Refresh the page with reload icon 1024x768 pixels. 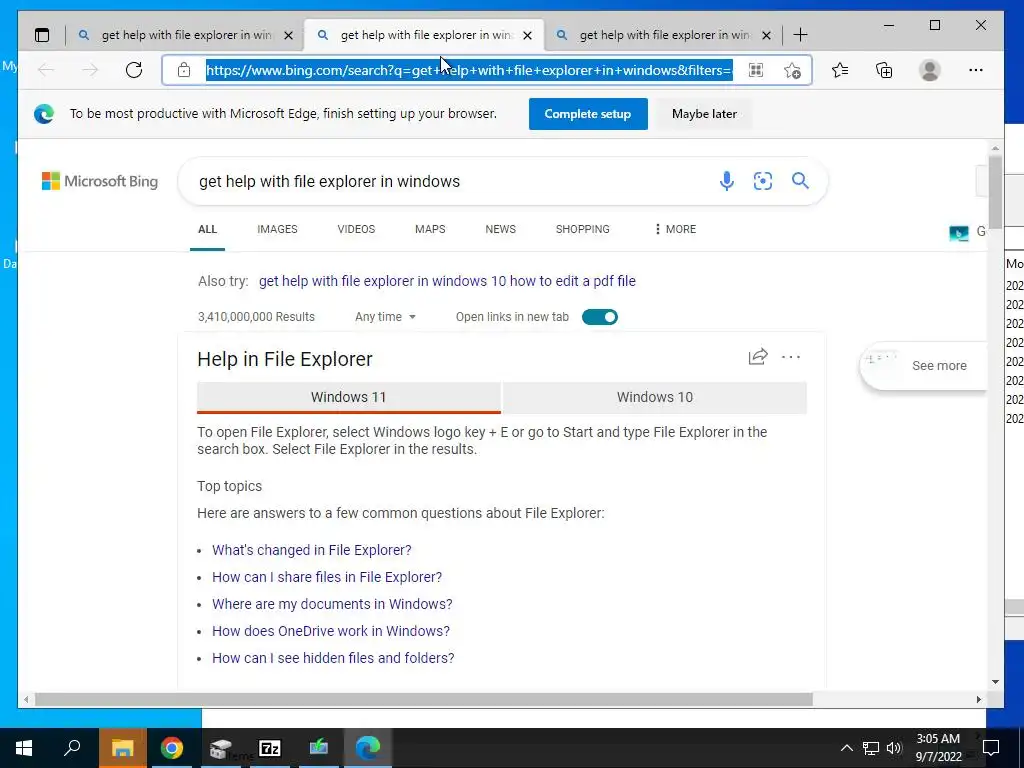pos(134,70)
